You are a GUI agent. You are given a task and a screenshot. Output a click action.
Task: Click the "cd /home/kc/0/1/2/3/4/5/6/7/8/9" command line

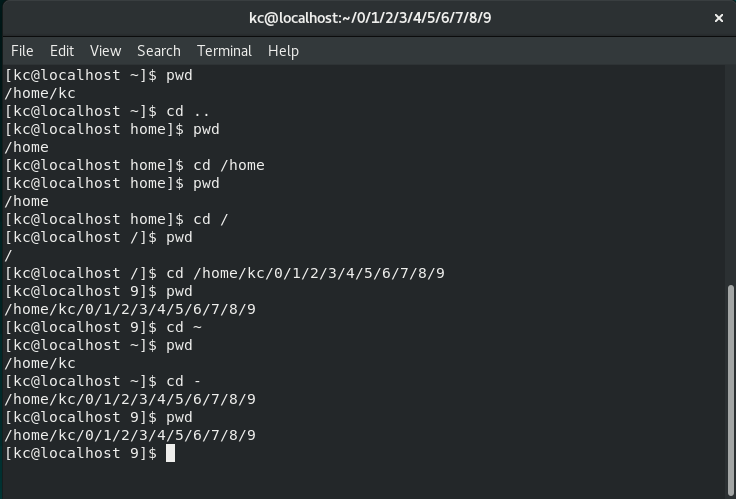[x=305, y=273]
